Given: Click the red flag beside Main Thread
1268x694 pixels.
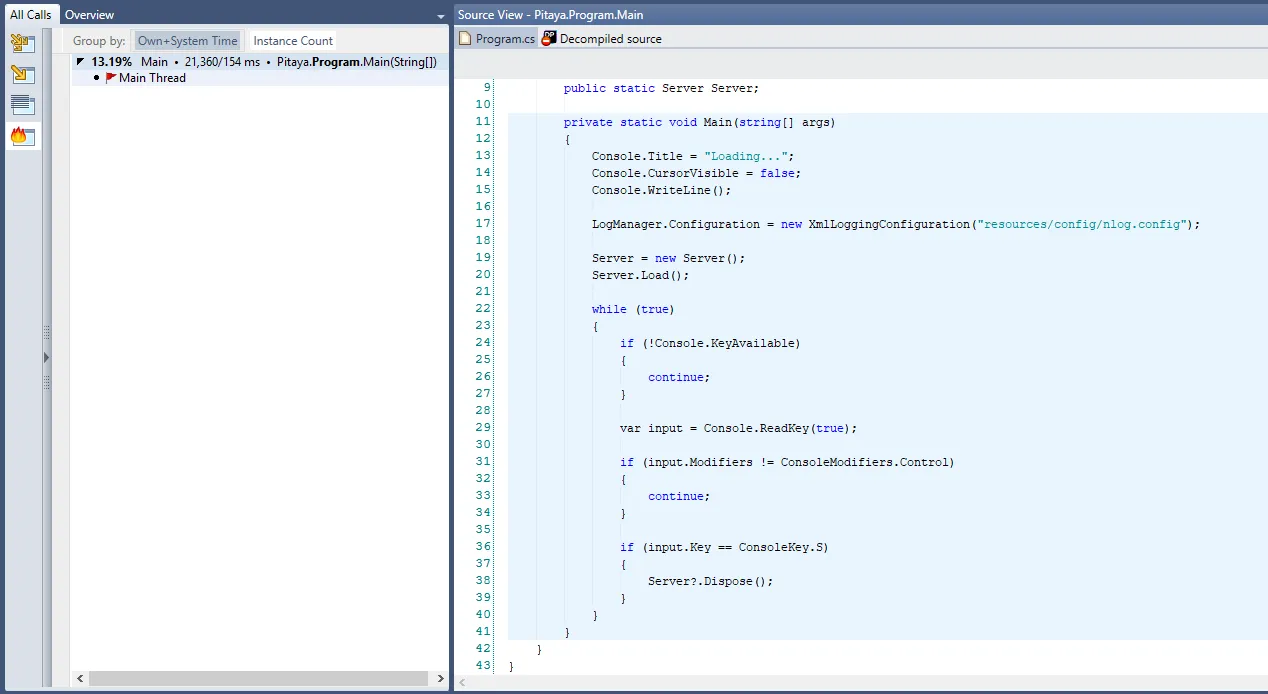Looking at the screenshot, I should [111, 78].
